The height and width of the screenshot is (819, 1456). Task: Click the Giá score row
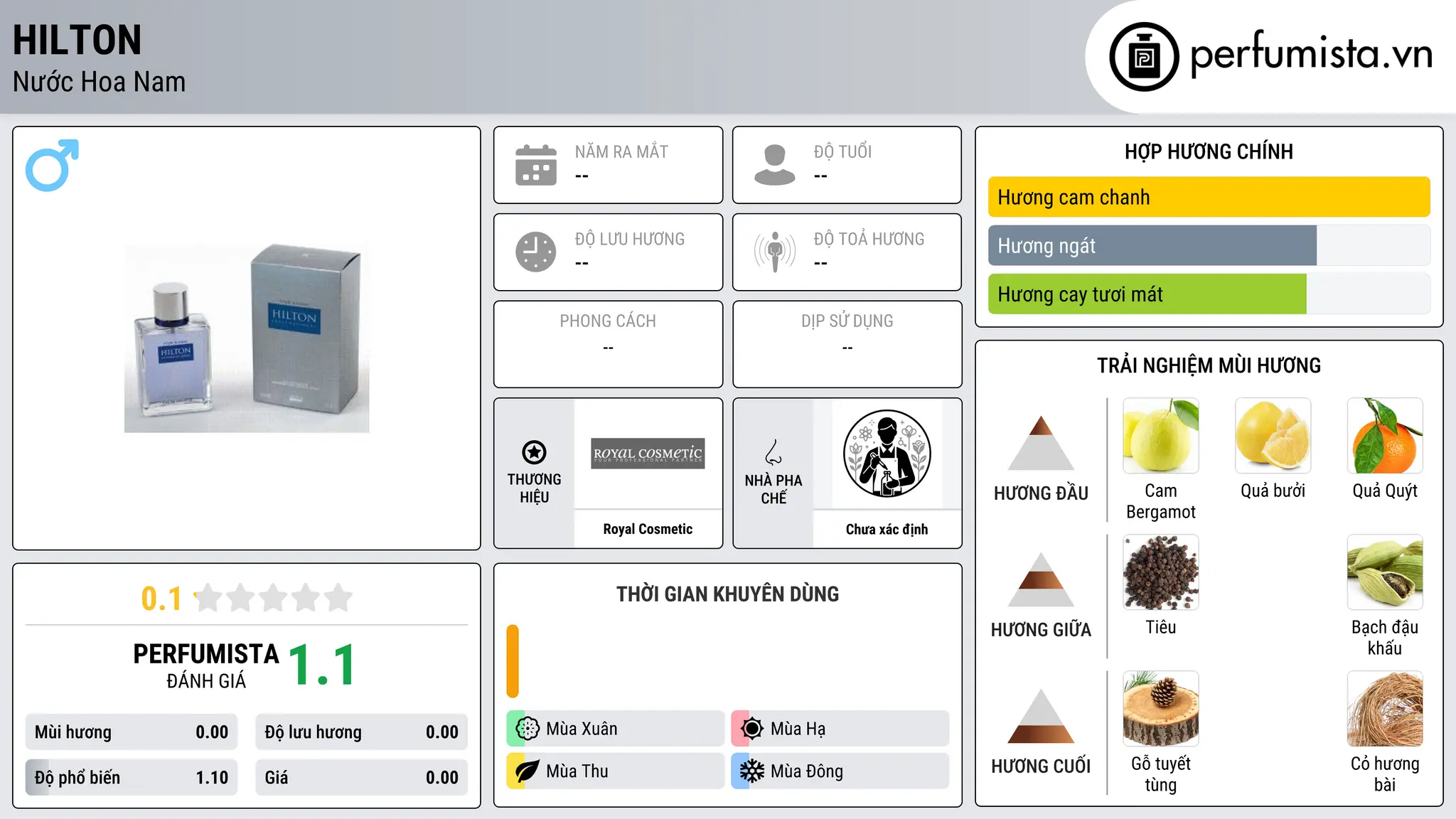point(361,778)
